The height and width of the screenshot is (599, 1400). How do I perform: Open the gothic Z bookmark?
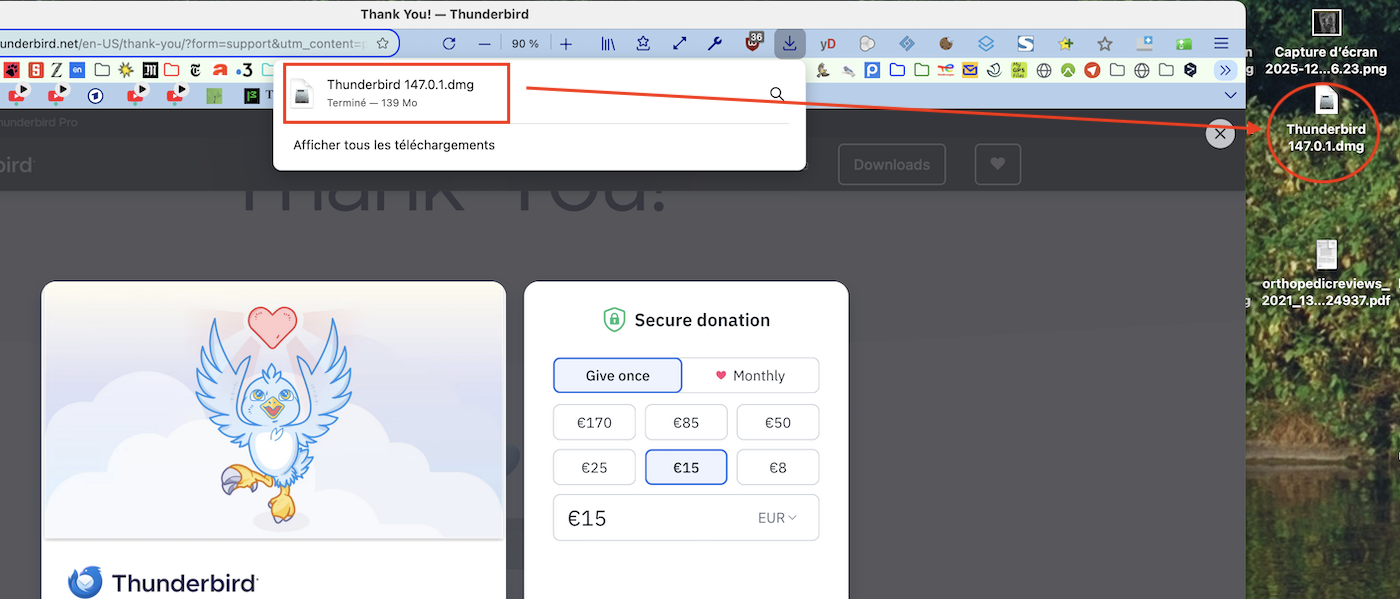point(56,70)
